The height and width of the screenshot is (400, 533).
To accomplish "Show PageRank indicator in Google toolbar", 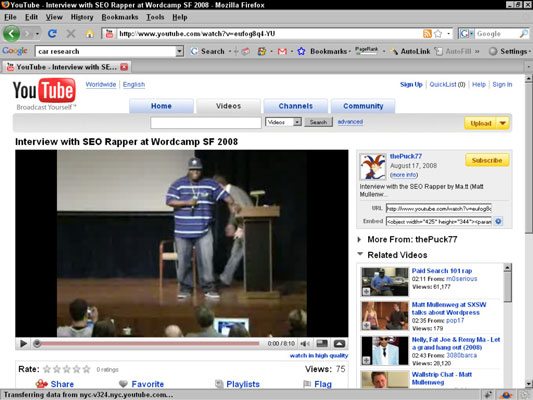I will coord(366,51).
